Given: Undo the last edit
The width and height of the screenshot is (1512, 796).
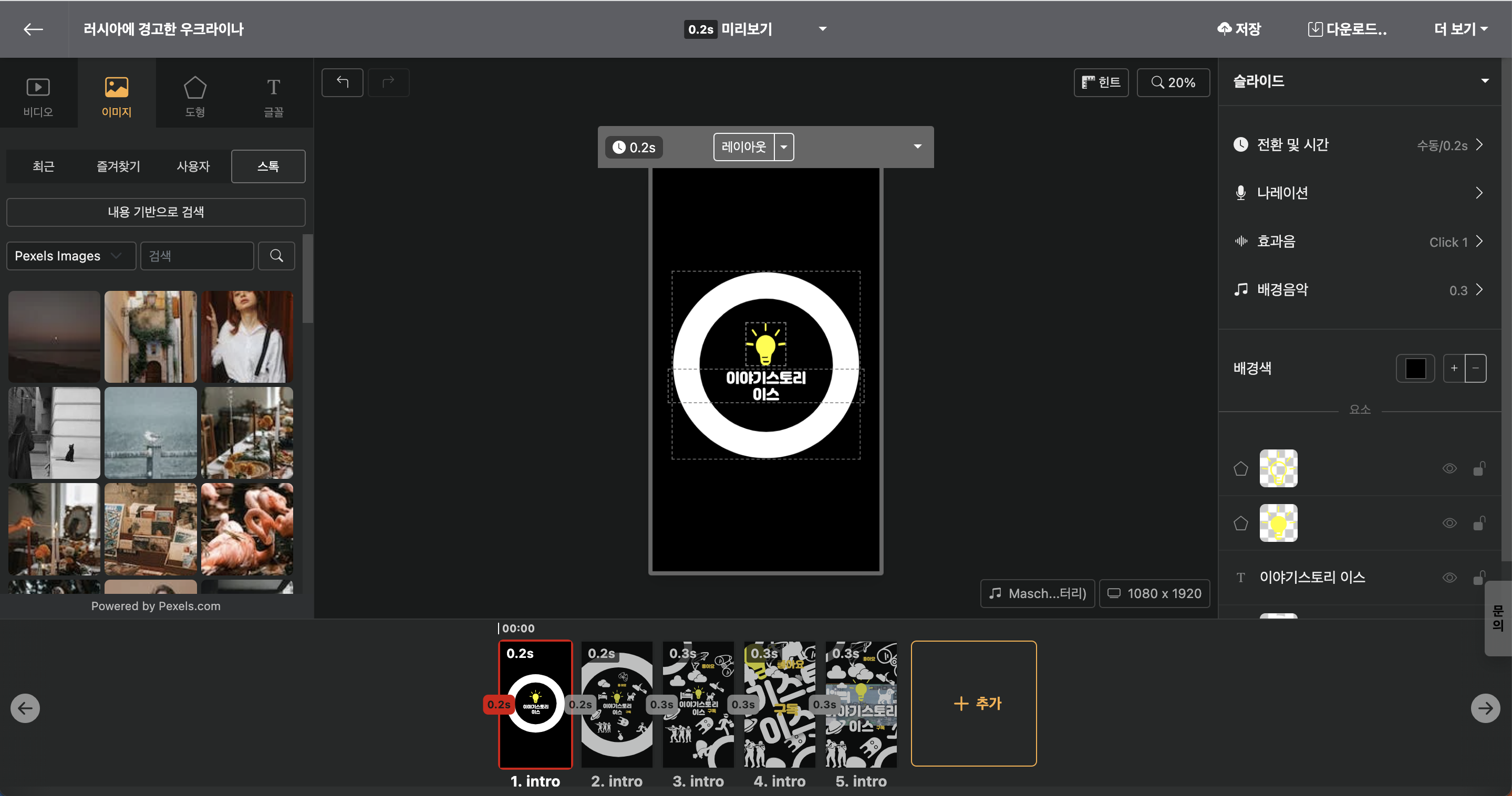Looking at the screenshot, I should pos(342,82).
